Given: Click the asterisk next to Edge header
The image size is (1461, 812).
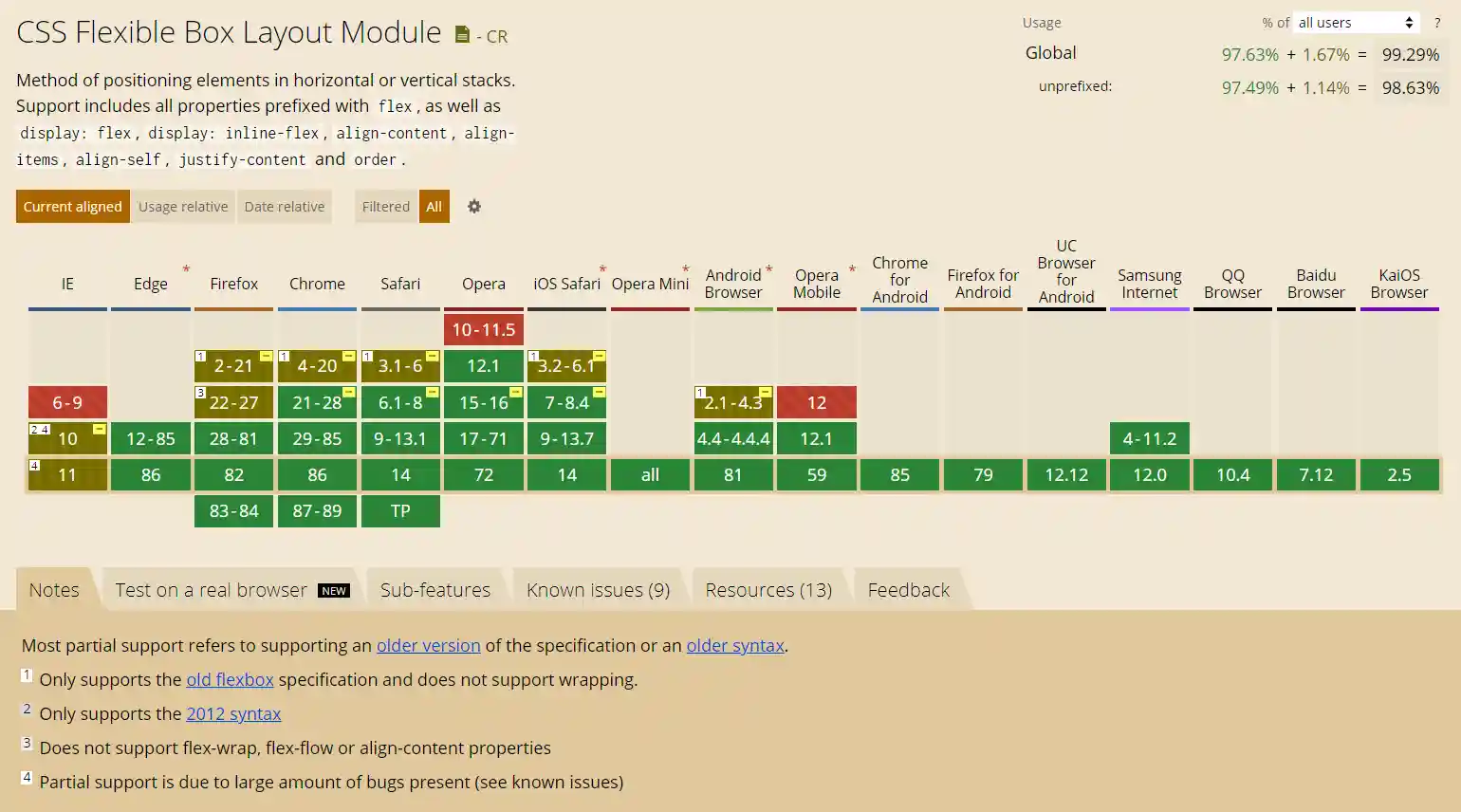Looking at the screenshot, I should pos(186,269).
